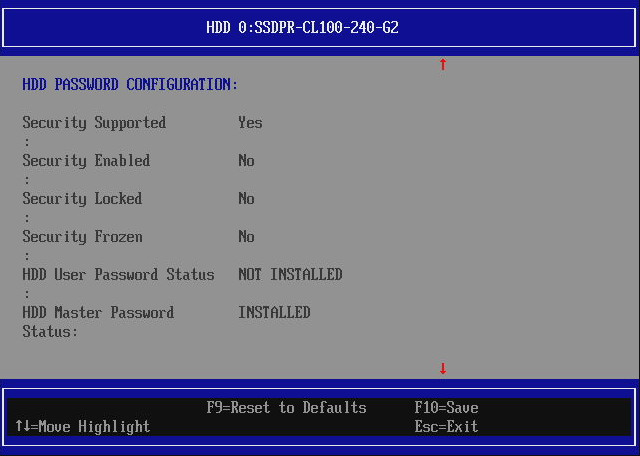Image resolution: width=640 pixels, height=456 pixels.
Task: Click the Security Frozen value No
Action: coord(246,237)
